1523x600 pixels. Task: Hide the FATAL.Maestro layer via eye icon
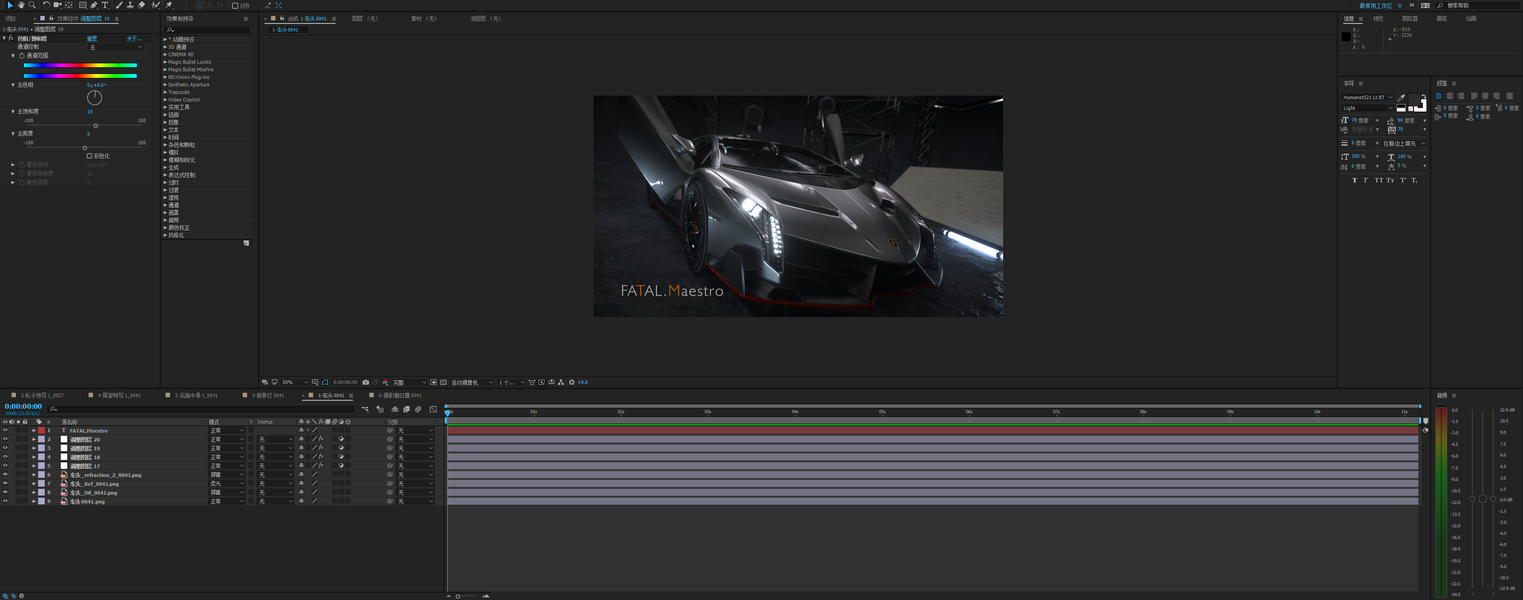tap(5, 431)
